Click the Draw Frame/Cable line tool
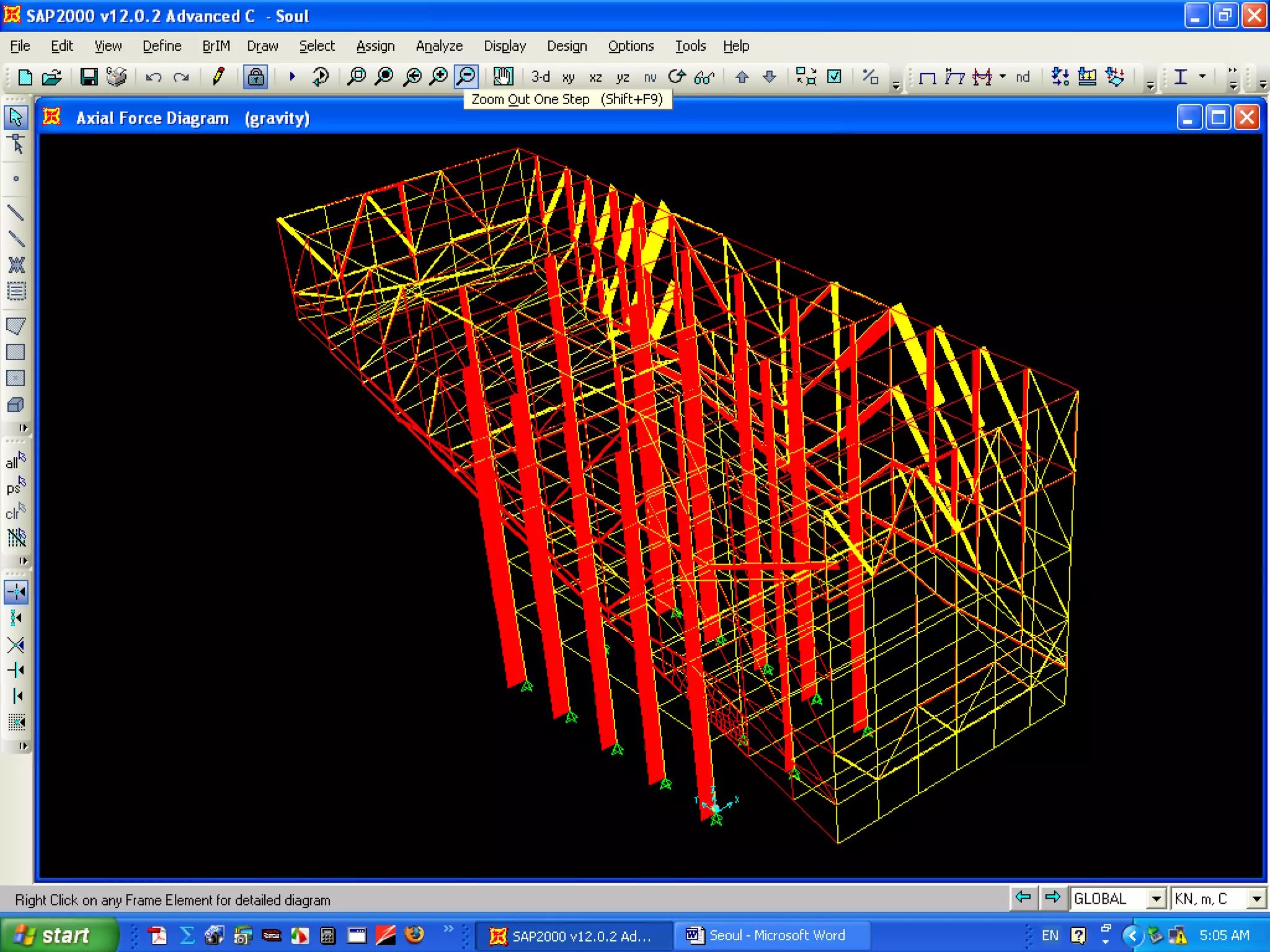 tap(16, 213)
